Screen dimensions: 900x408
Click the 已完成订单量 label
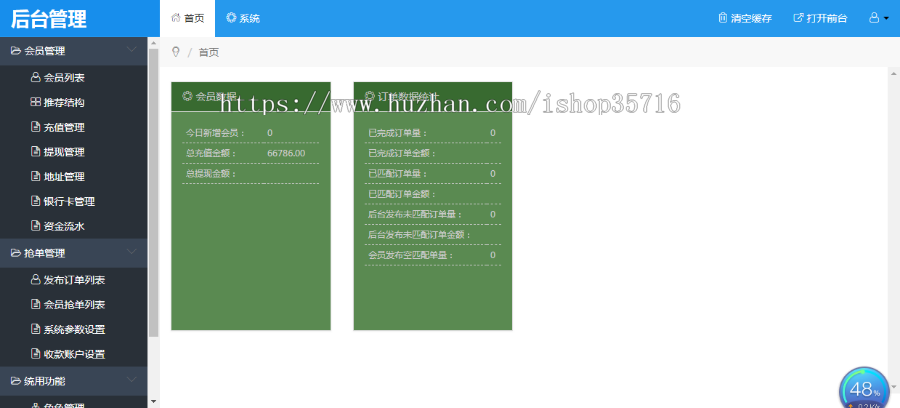(x=398, y=133)
